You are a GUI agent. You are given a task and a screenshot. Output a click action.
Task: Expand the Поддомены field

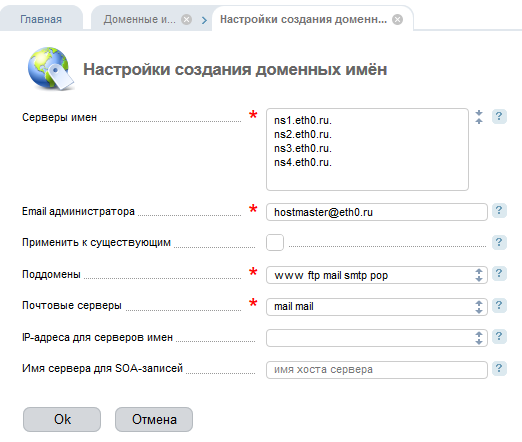pyautogui.click(x=479, y=275)
